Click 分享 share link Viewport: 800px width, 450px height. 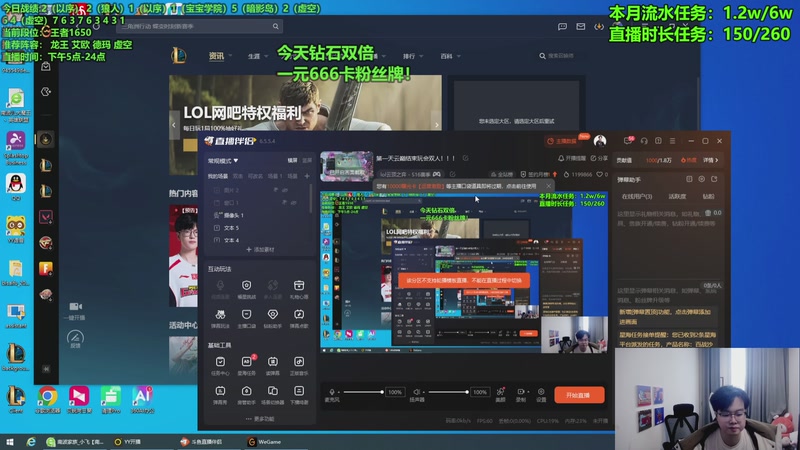[599, 158]
